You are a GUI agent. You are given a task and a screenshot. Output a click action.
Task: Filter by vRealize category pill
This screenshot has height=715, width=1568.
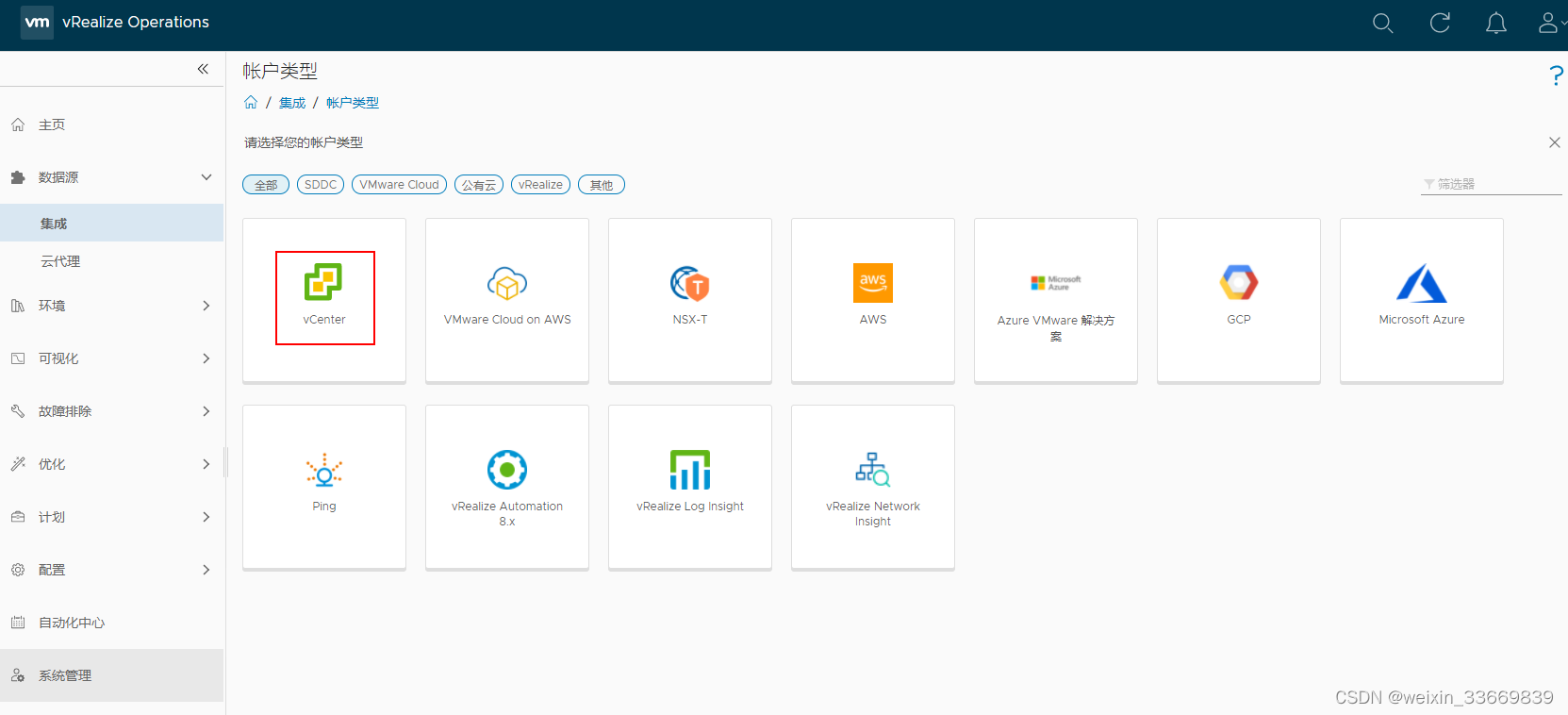[540, 185]
